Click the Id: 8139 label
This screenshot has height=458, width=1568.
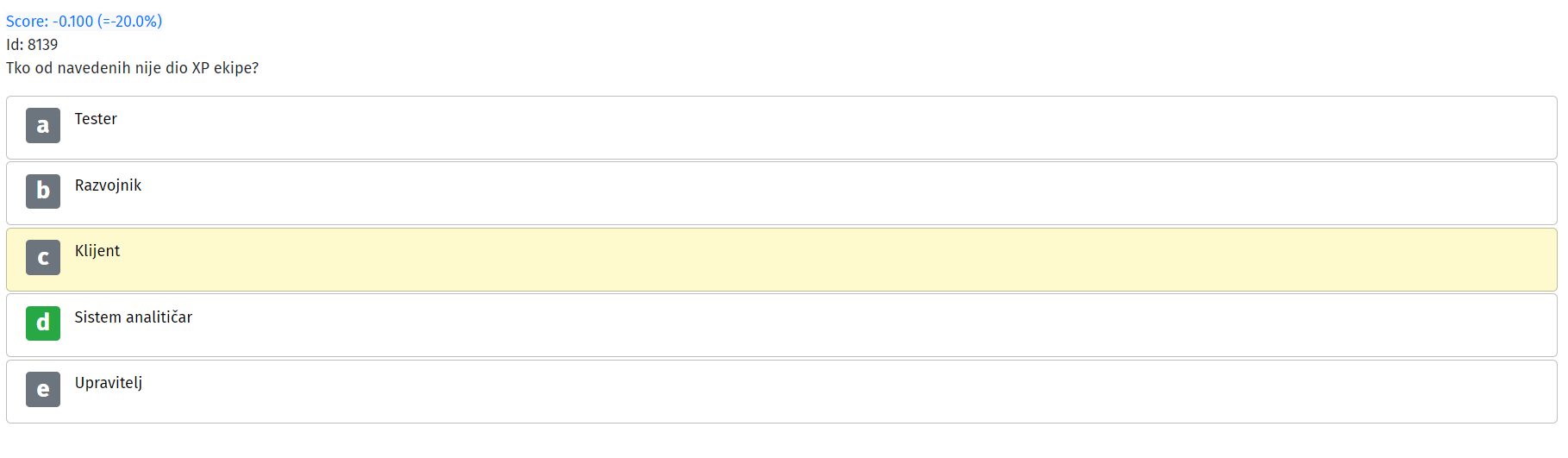click(x=32, y=44)
